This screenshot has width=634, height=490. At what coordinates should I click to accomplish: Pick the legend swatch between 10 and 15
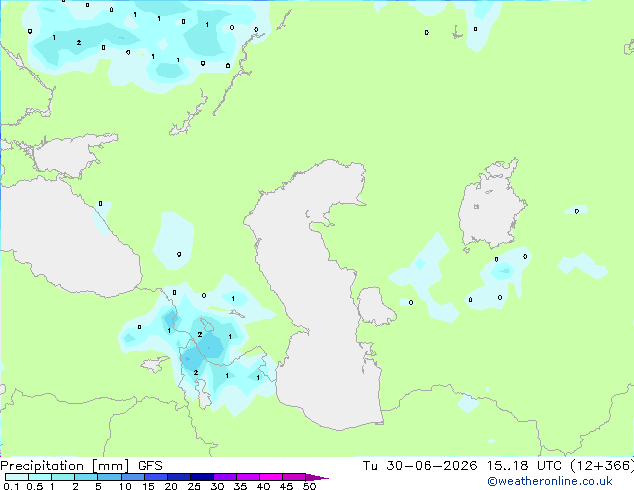pyautogui.click(x=132, y=477)
